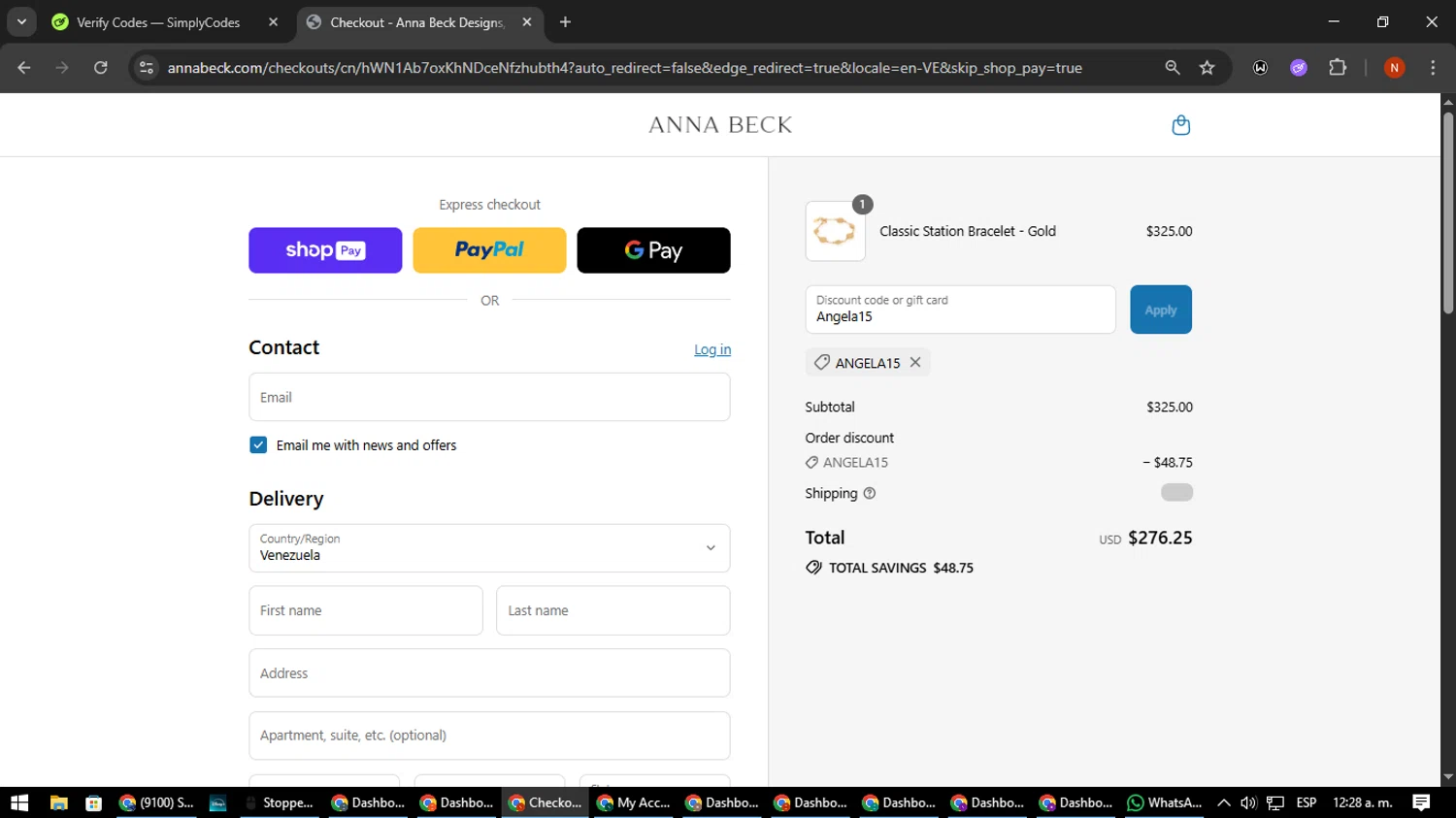Show hidden tray icons chevron
Screen dimensions: 1456x818
coord(1224,802)
